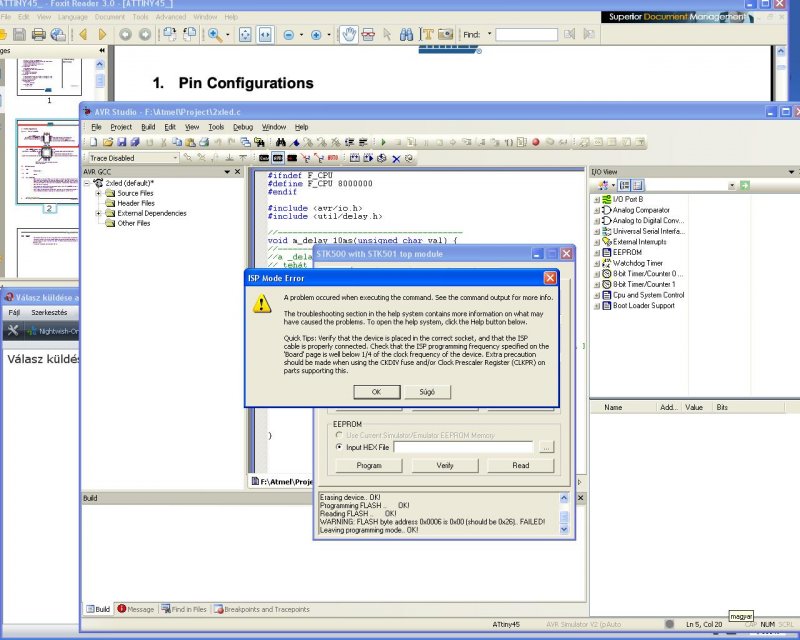Viewport: 800px width, 640px height.
Task: Expand the Boot Loader Support node
Action: [x=596, y=306]
